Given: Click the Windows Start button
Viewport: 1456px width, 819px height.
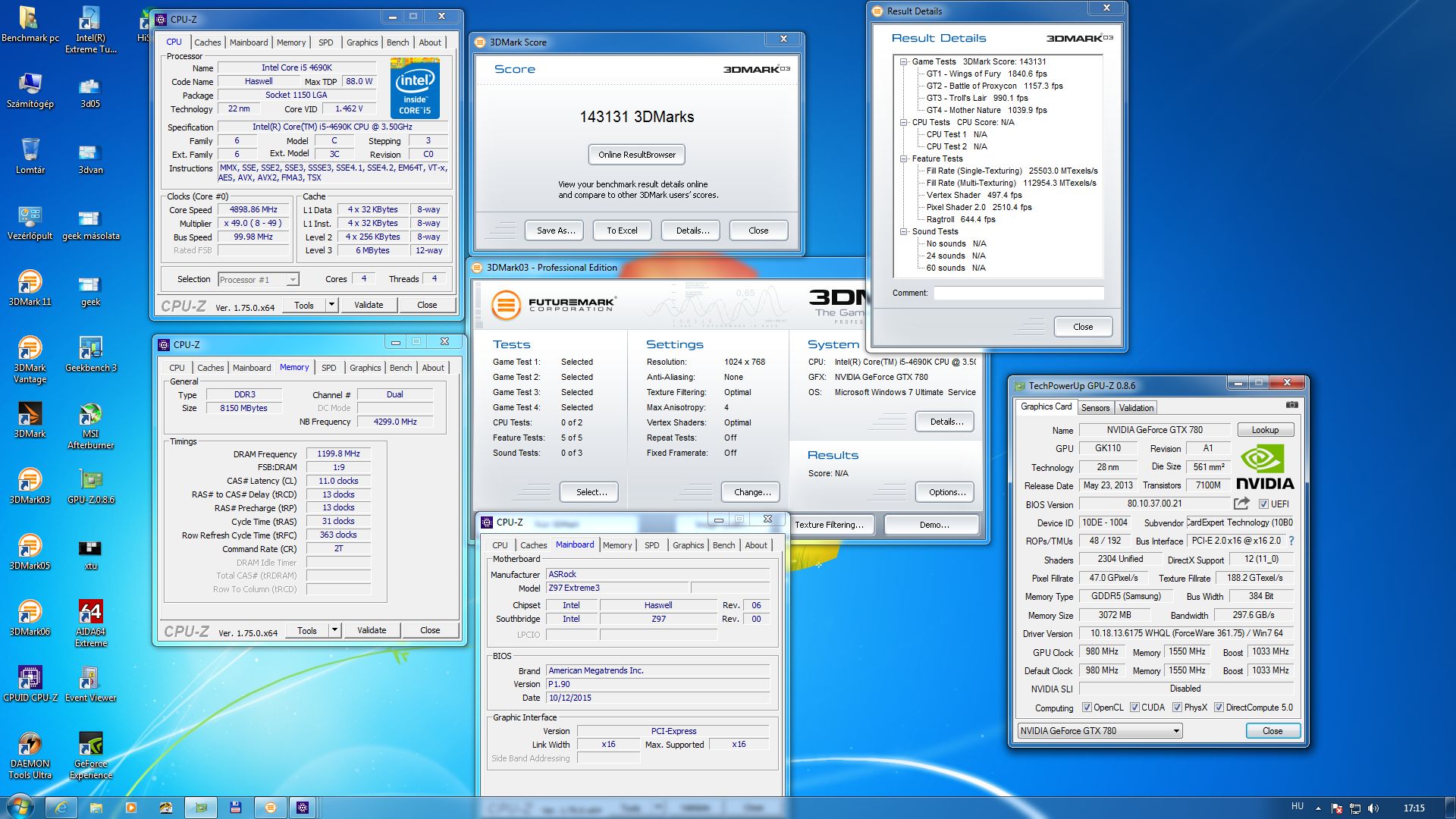Looking at the screenshot, I should coord(19,807).
